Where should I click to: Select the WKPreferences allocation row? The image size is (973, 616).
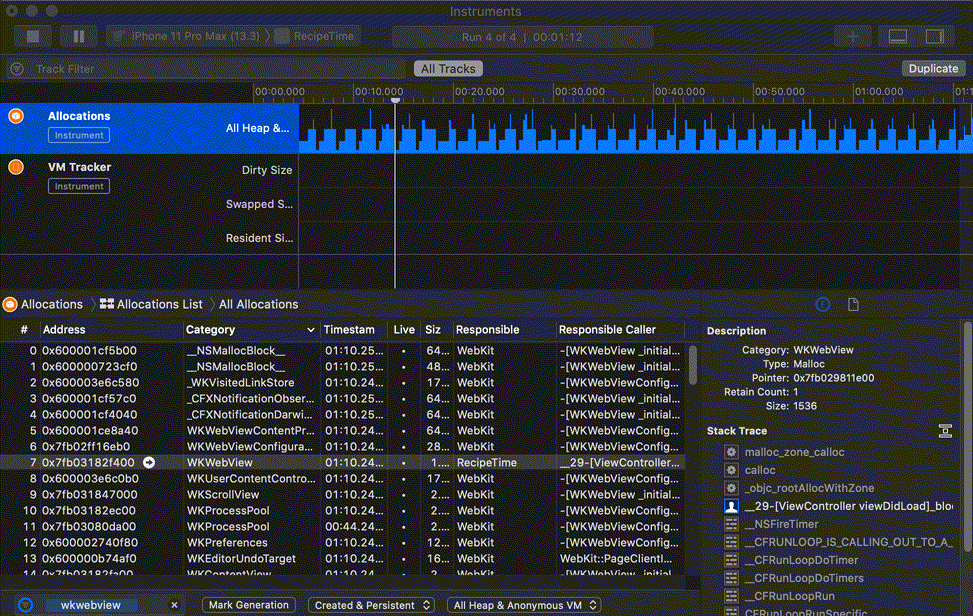point(343,543)
